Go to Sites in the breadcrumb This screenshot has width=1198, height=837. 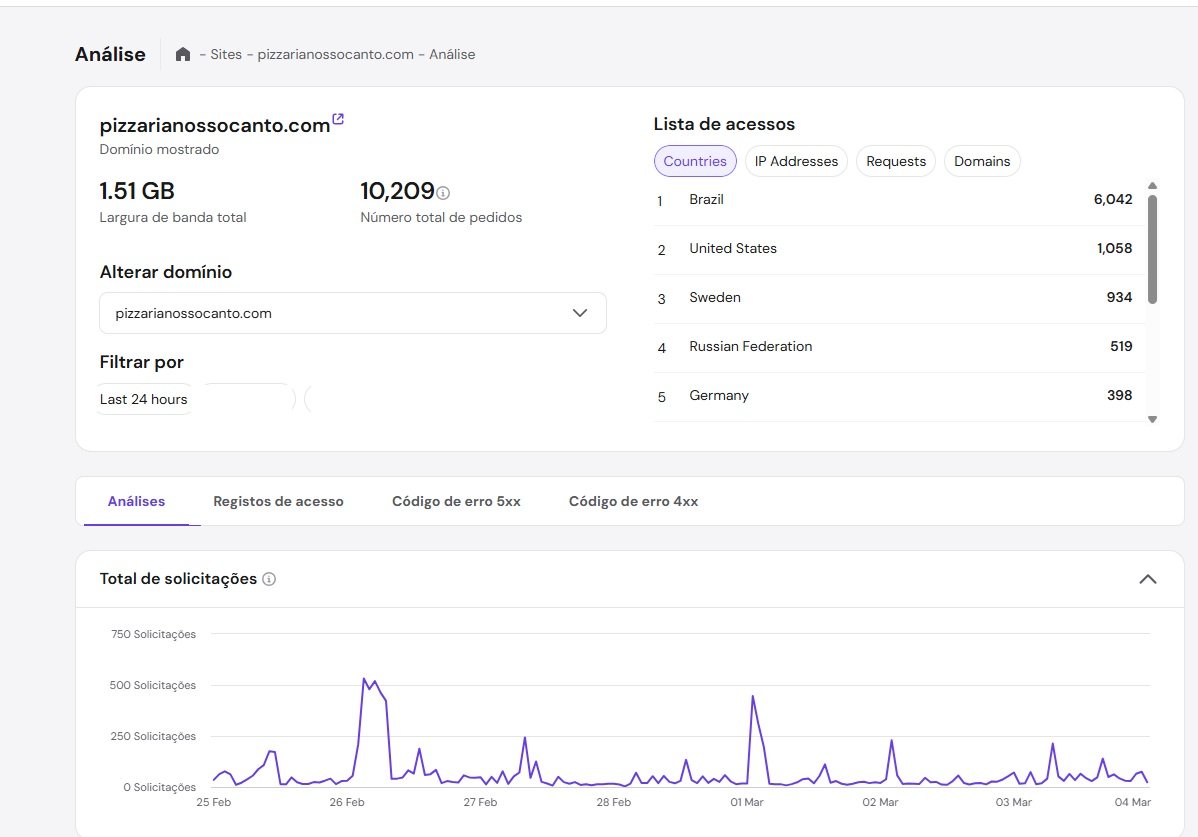tap(226, 54)
